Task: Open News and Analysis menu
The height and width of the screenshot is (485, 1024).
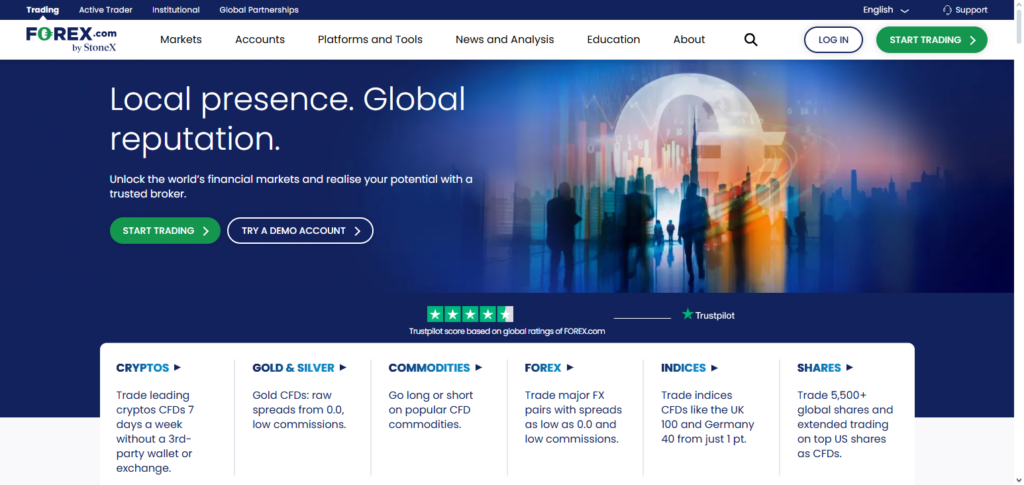Action: coord(505,40)
